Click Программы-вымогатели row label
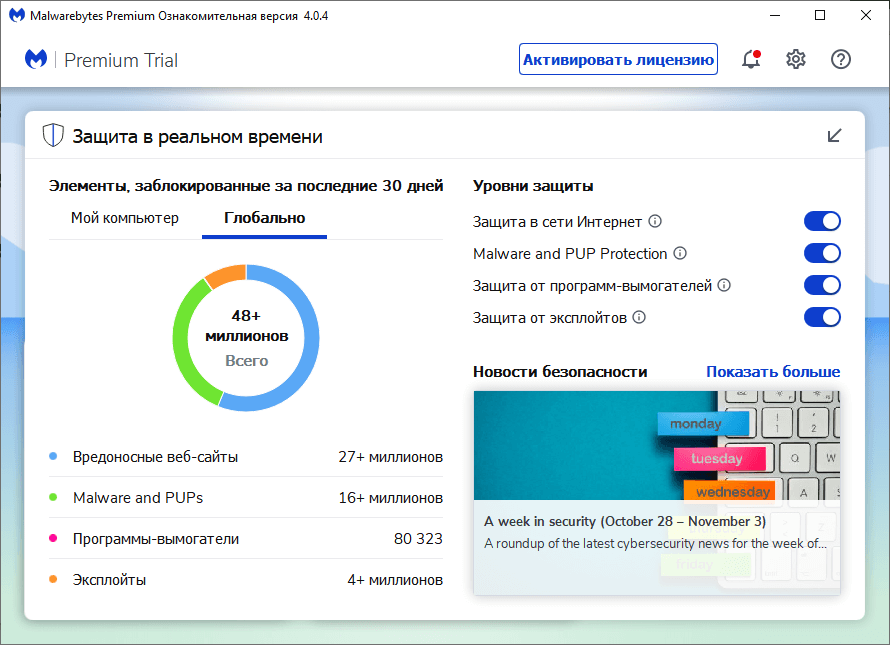 click(156, 538)
